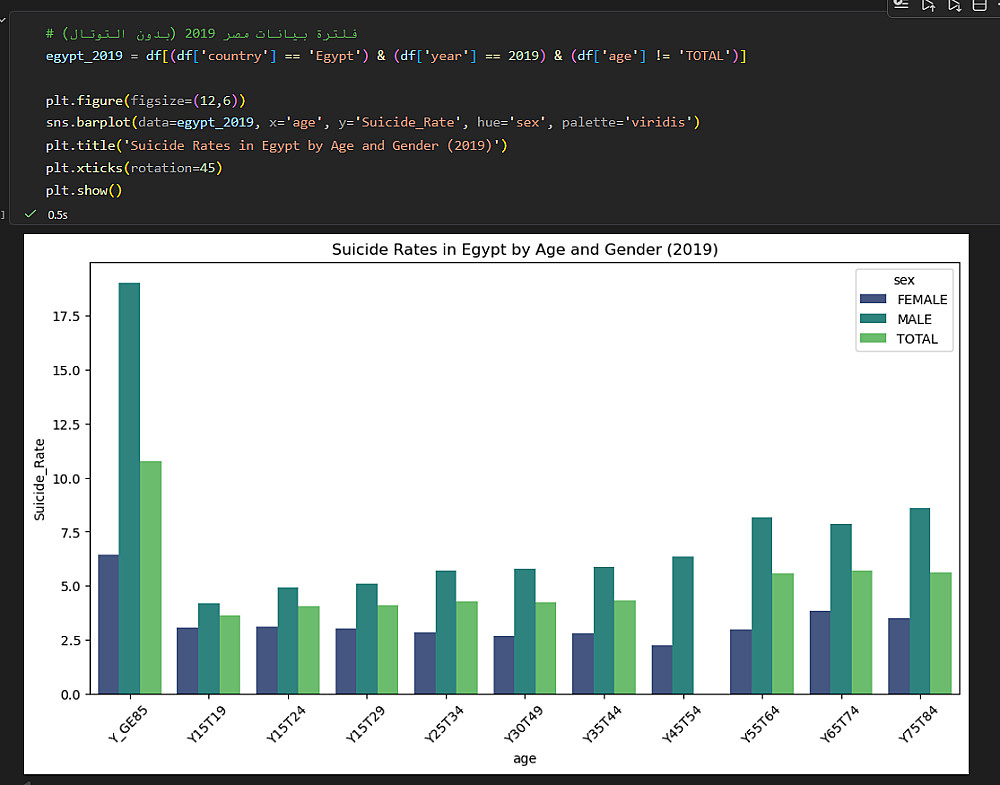
Task: Click the TOTAL legend color swatch
Action: 874,339
